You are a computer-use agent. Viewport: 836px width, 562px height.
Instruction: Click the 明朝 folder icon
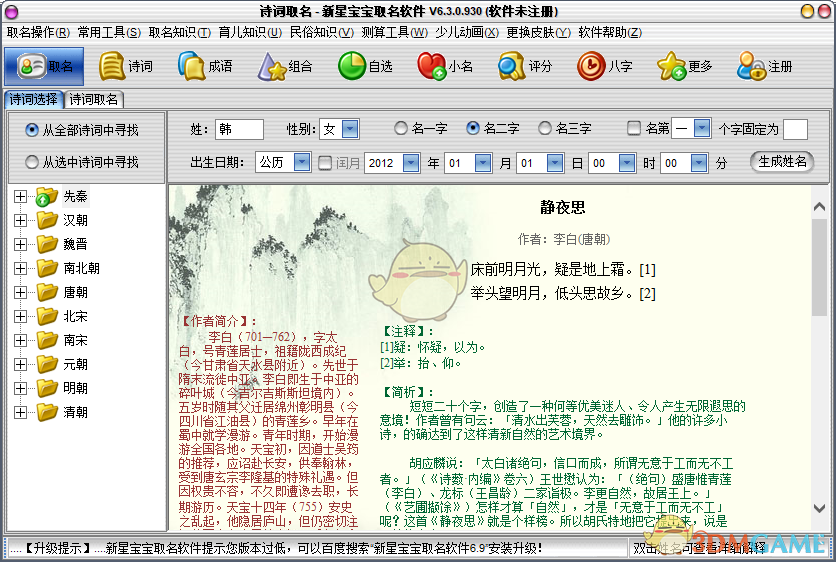(x=47, y=388)
